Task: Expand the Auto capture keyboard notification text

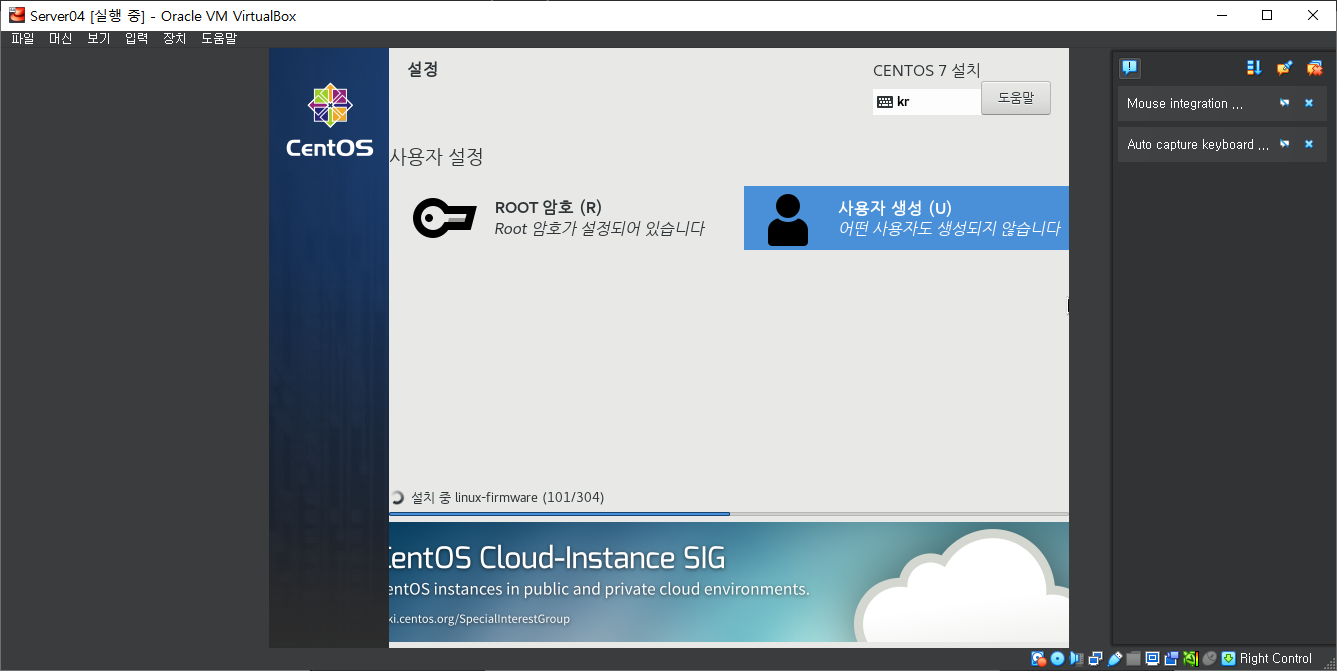Action: (x=1198, y=144)
